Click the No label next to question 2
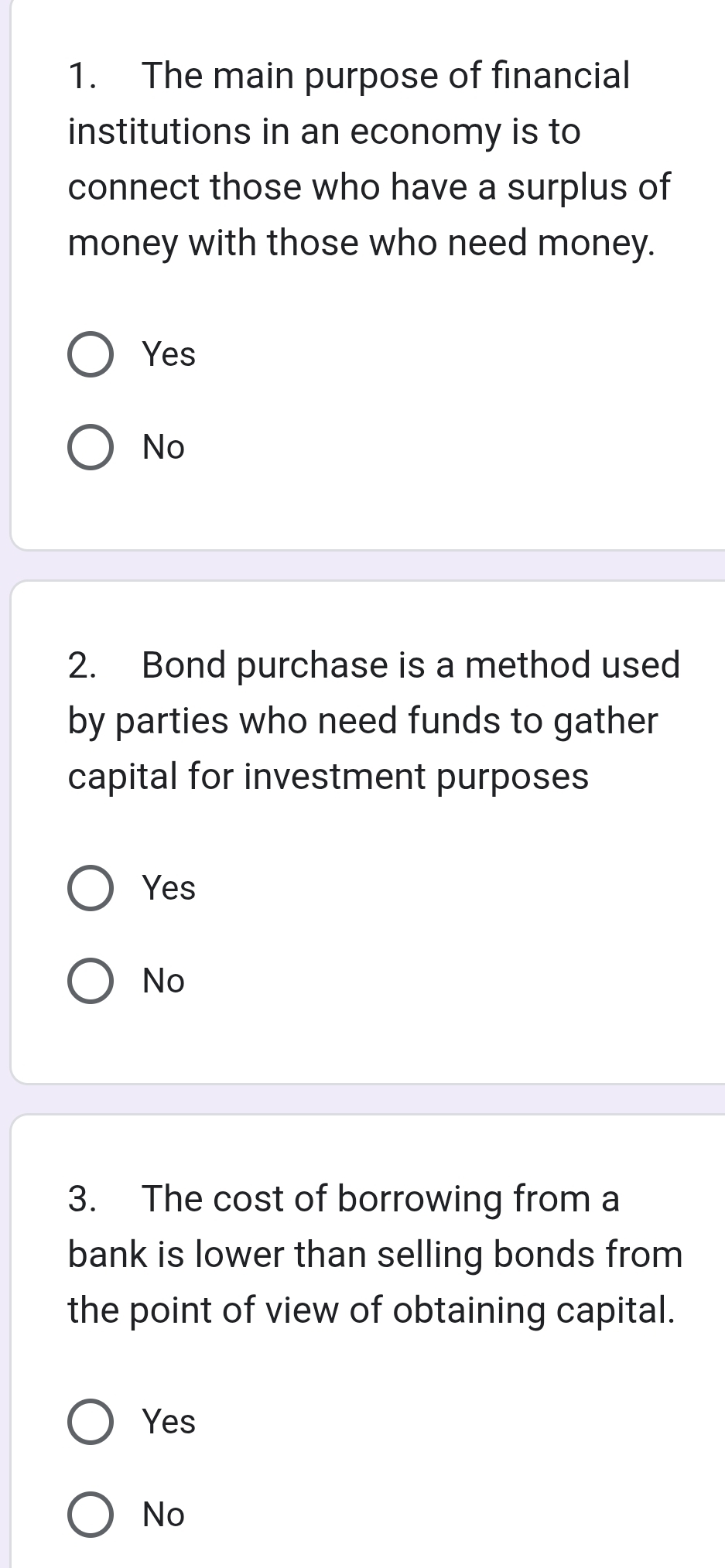725x1568 pixels. click(162, 982)
